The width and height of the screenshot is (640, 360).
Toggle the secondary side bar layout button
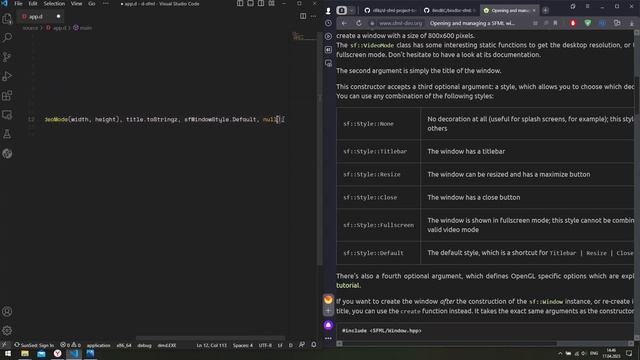coord(261,4)
